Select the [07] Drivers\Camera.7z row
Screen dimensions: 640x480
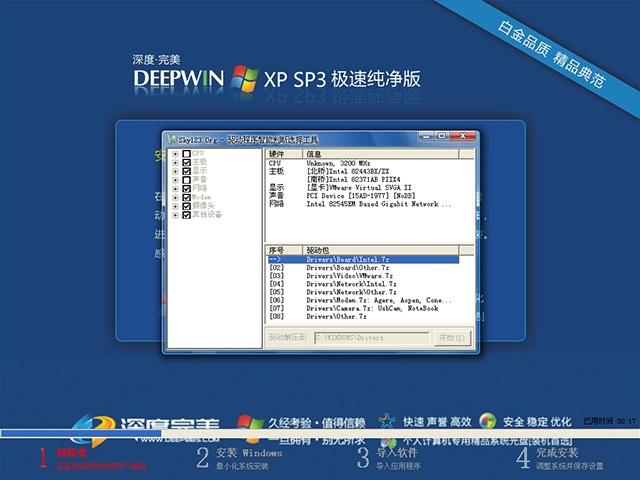coord(363,309)
